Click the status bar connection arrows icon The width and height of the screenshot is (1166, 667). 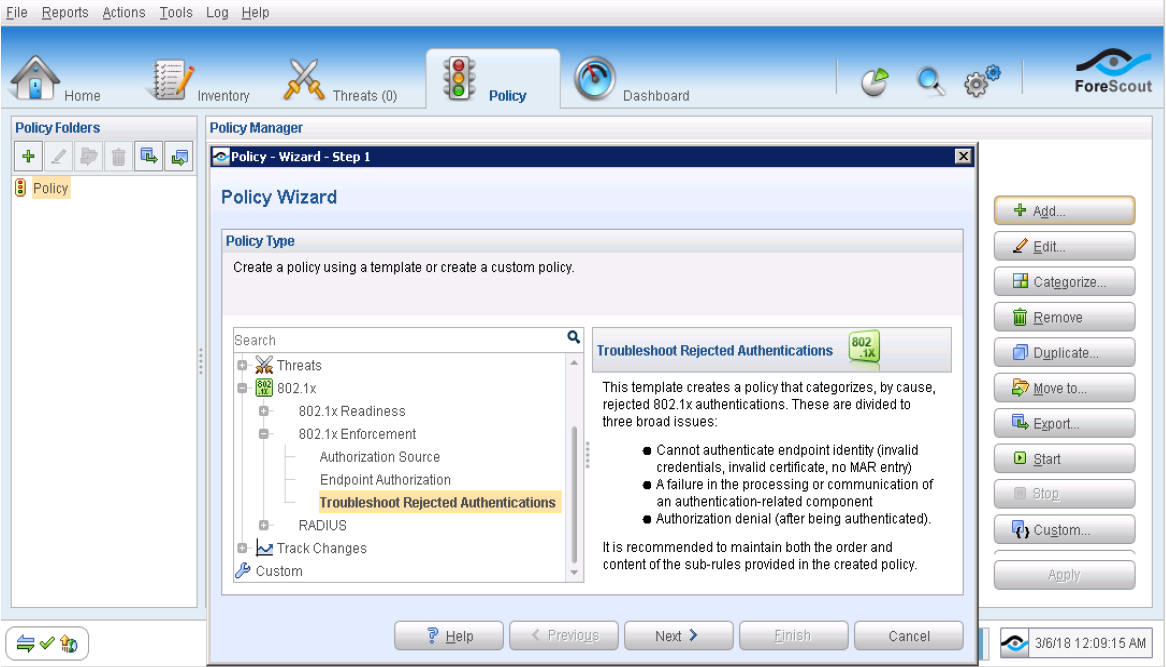tap(25, 643)
